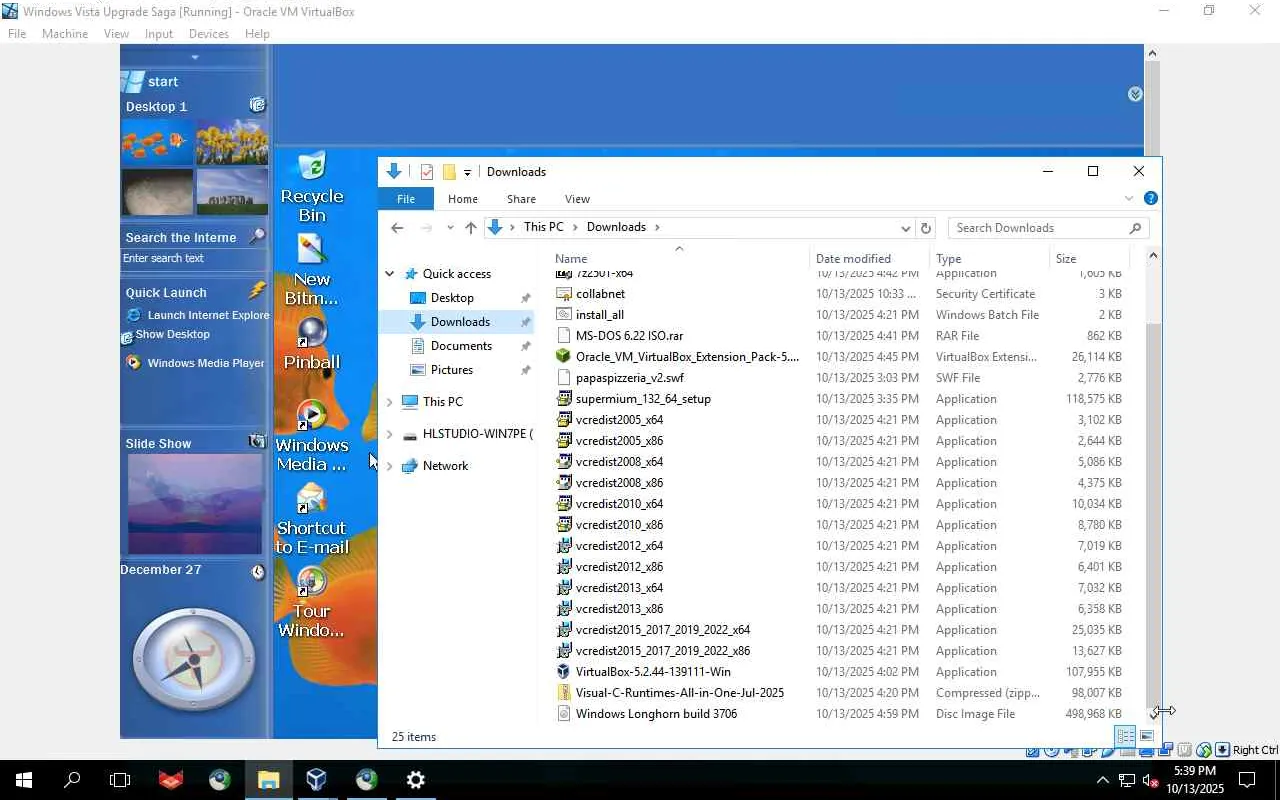Image resolution: width=1280 pixels, height=800 pixels.
Task: Open host Settings gear on the taskbar
Action: pyautogui.click(x=416, y=780)
